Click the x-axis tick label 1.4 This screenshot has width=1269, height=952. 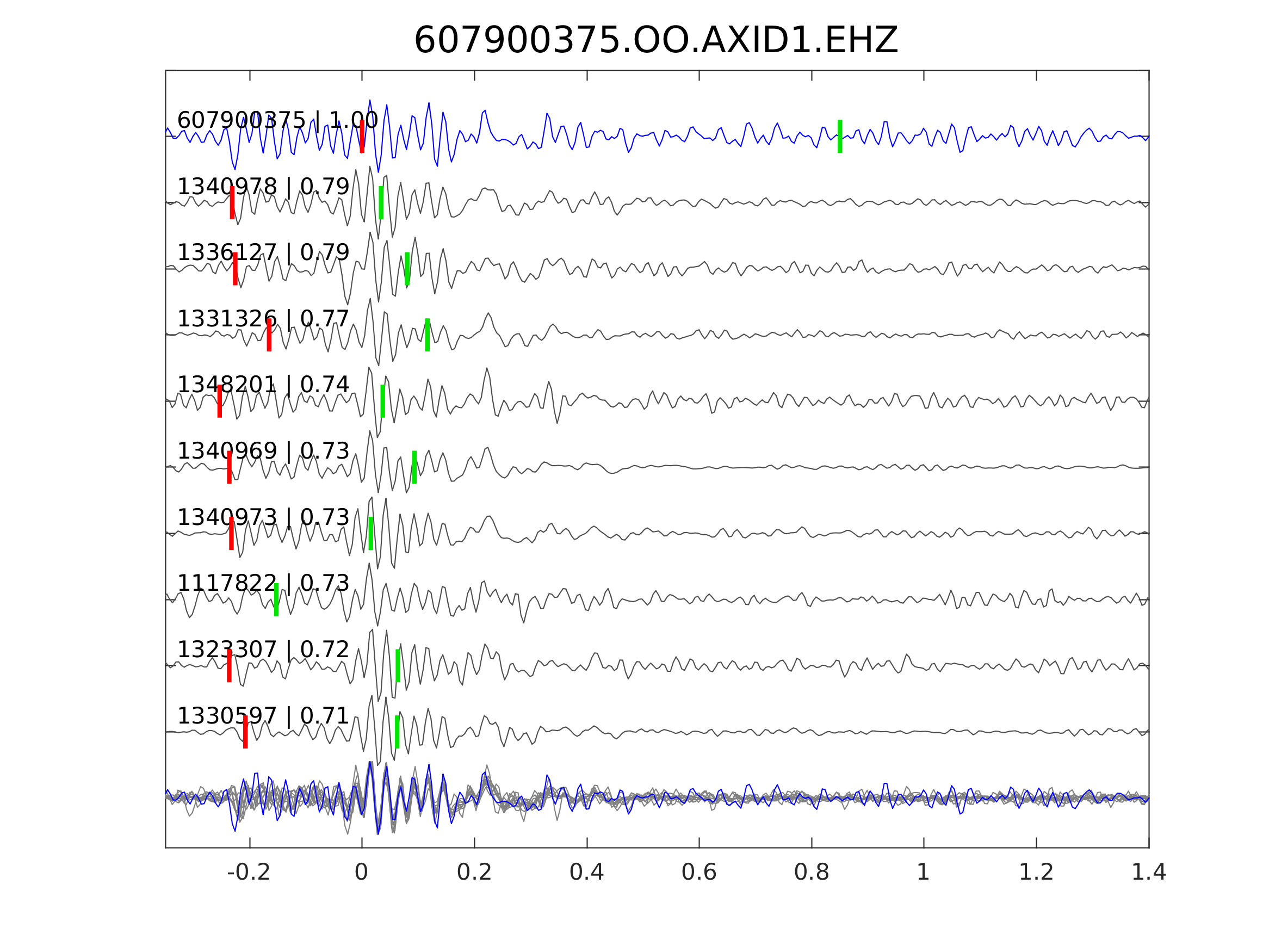point(1149,873)
